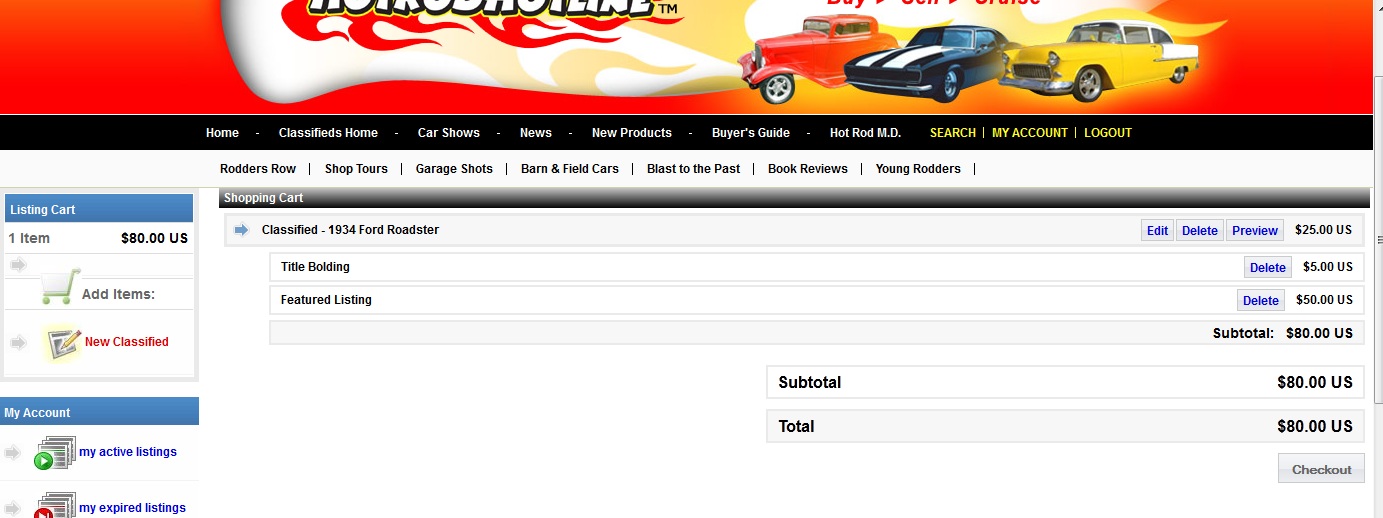This screenshot has width=1383, height=518.
Task: Edit the 1934 Ford Roadster classified
Action: click(1157, 231)
